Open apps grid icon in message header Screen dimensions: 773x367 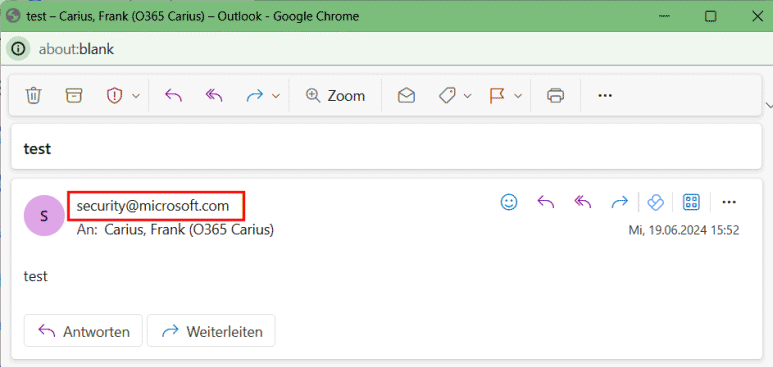click(691, 202)
